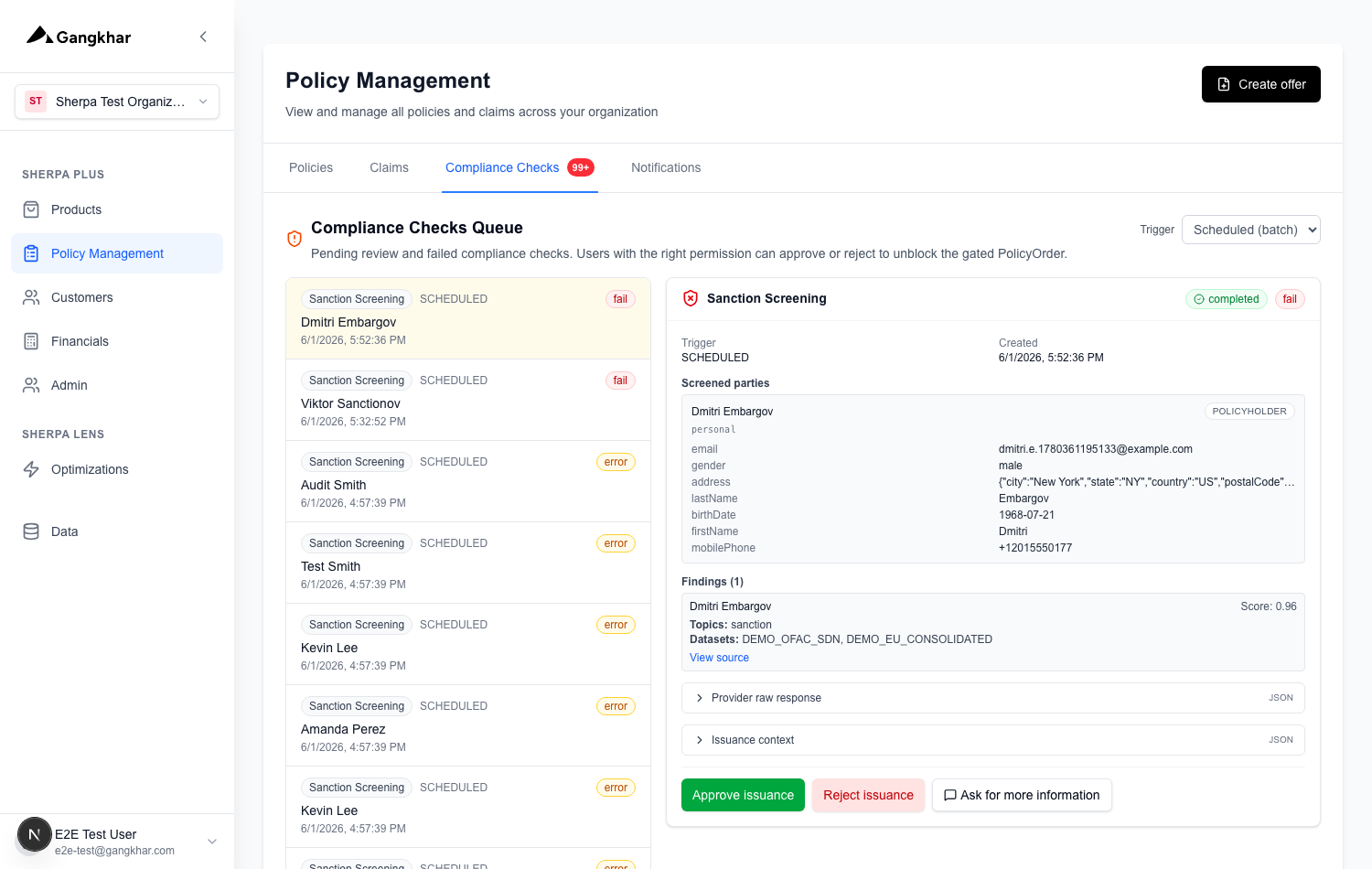Click the Gangkhar logo
Viewport: 1372px width, 869px height.
coord(79,37)
